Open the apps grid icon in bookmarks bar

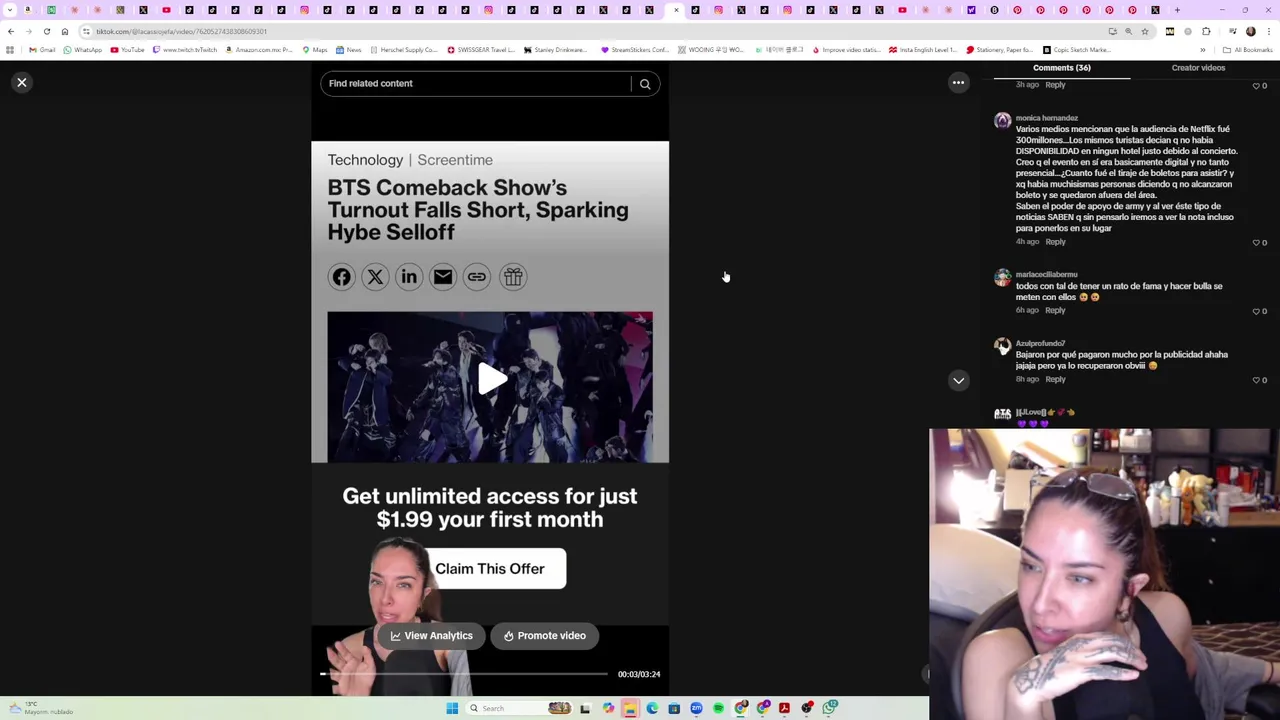(10, 50)
